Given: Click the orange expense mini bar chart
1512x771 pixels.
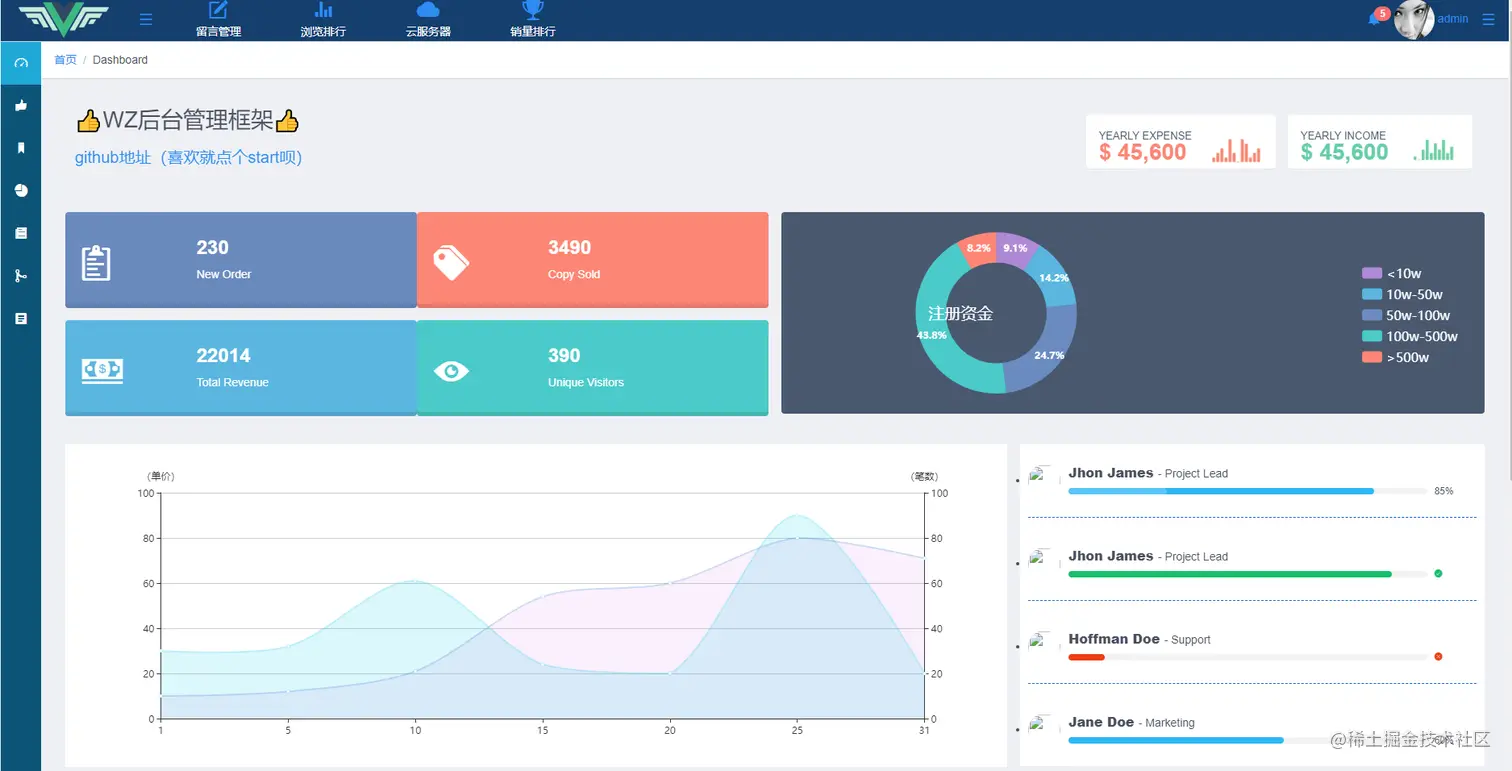Looking at the screenshot, I should pyautogui.click(x=1236, y=151).
